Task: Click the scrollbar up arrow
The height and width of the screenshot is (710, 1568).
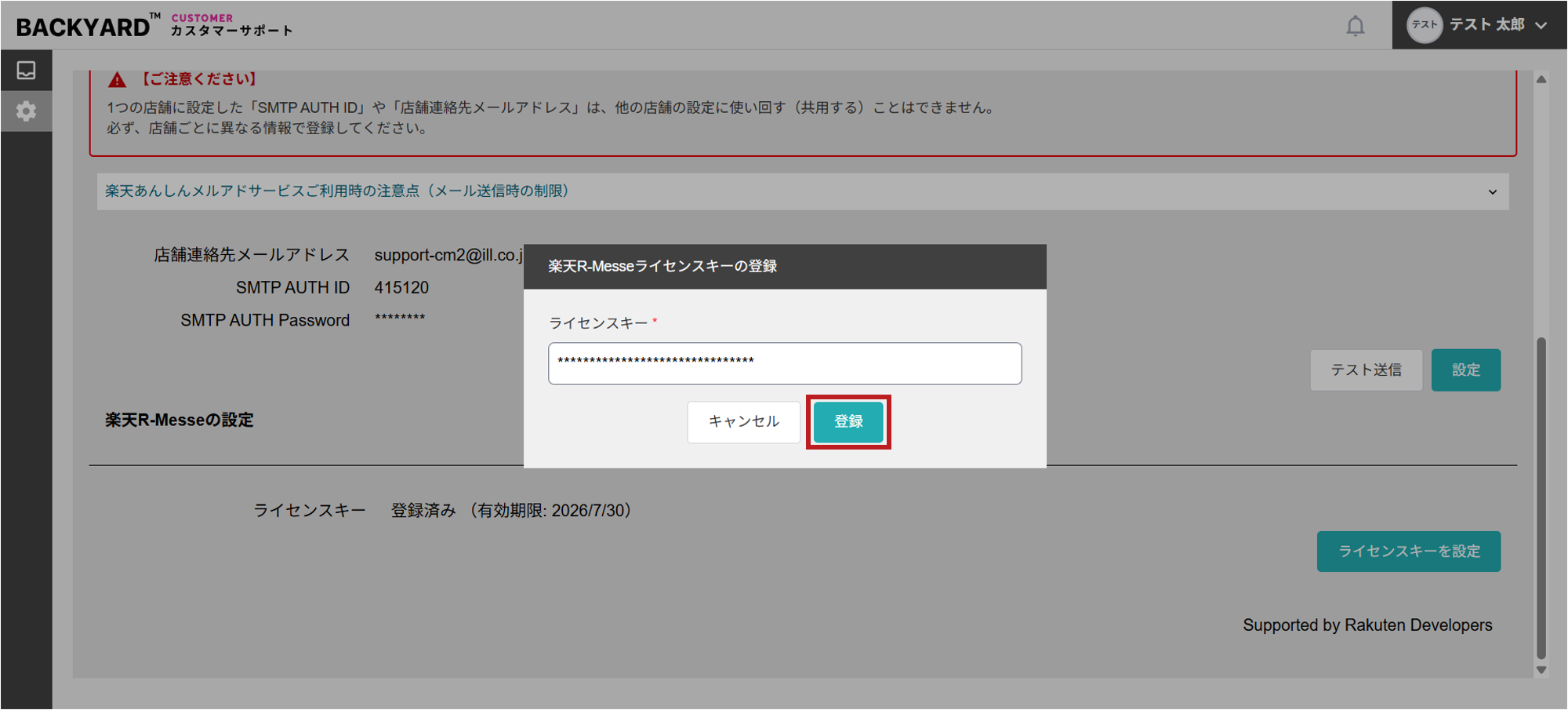Action: pyautogui.click(x=1541, y=79)
